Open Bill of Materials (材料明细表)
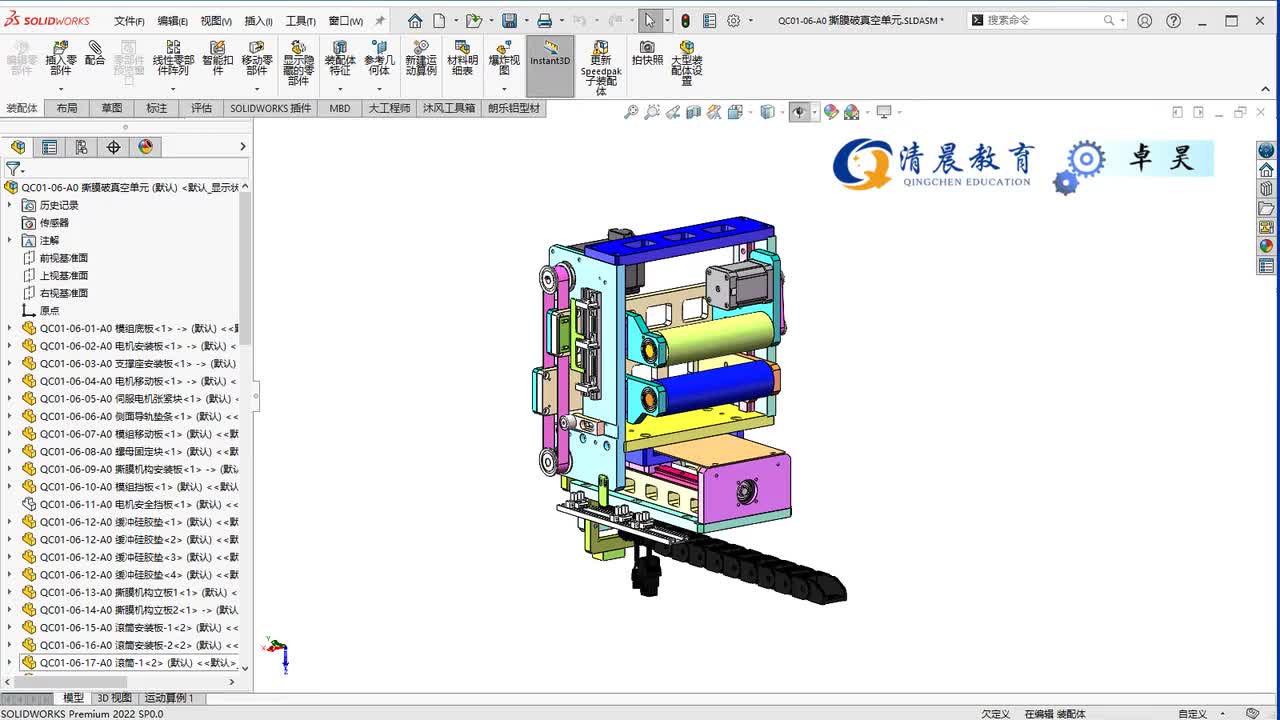Screen dimensions: 1280x720 (462, 58)
